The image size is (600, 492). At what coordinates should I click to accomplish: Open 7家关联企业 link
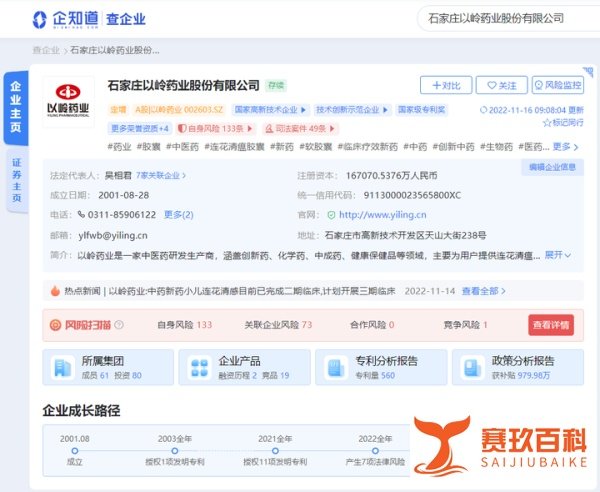pyautogui.click(x=161, y=176)
